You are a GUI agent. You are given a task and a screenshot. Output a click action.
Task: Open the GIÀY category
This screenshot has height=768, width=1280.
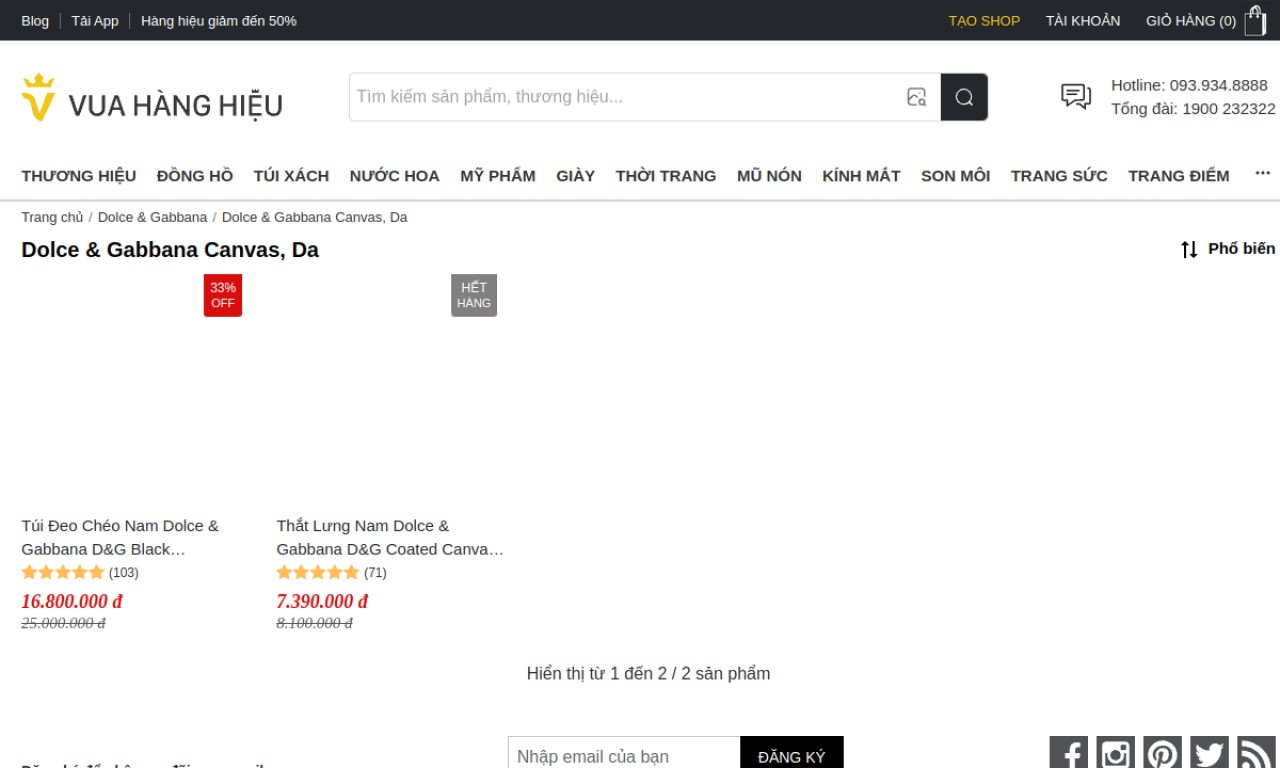click(x=576, y=176)
